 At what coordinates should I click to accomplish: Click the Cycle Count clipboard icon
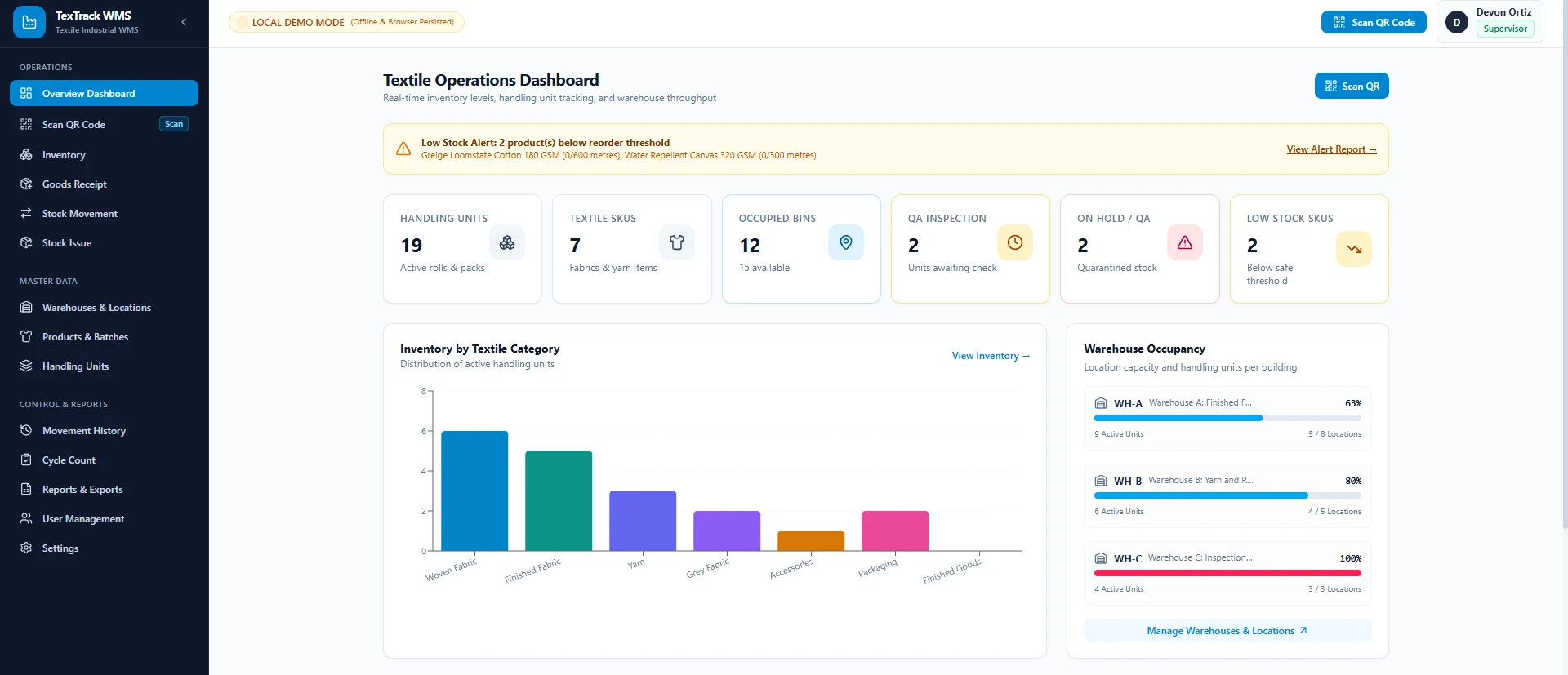click(x=26, y=460)
